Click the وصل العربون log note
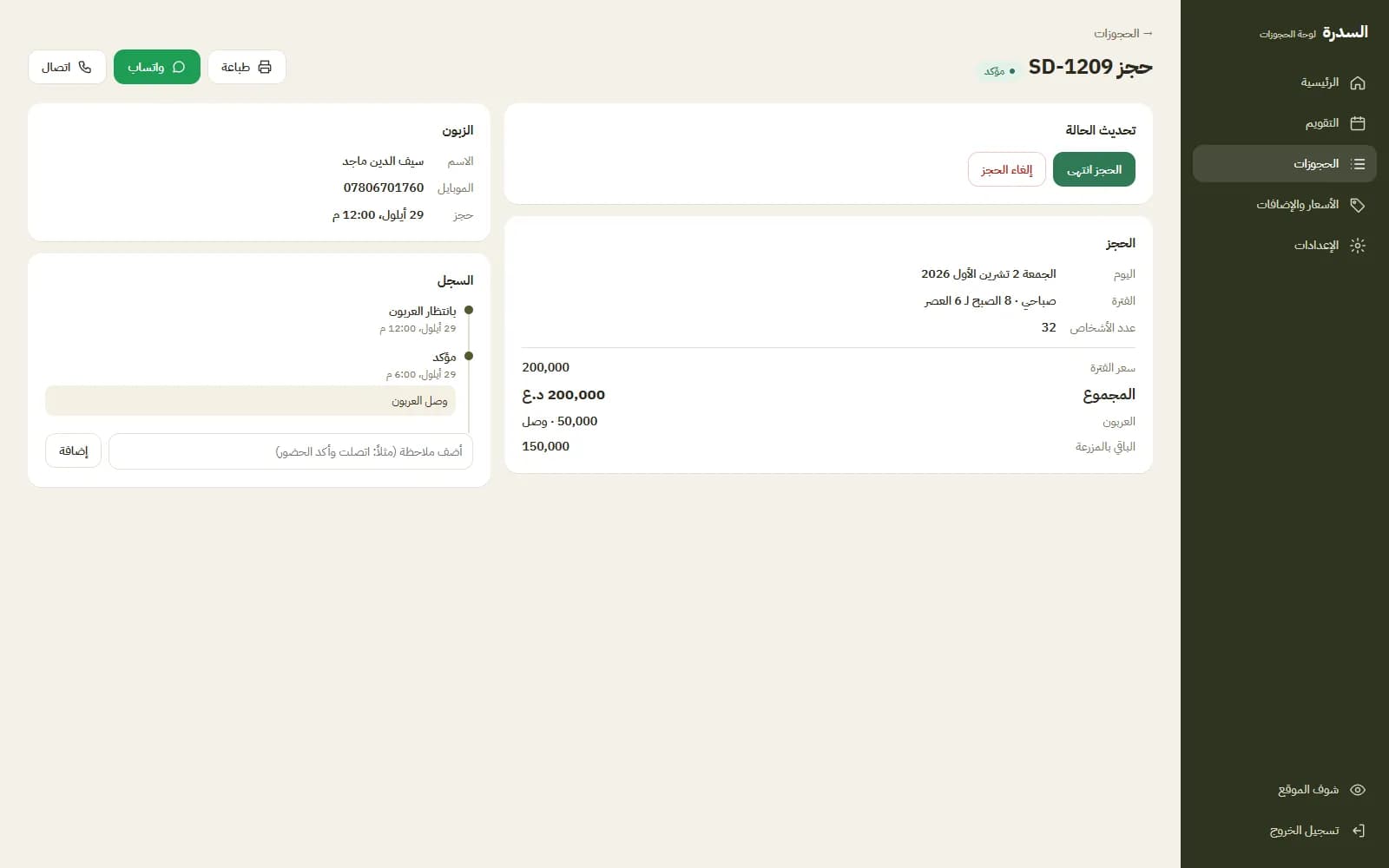Image resolution: width=1389 pixels, height=868 pixels. tap(250, 401)
